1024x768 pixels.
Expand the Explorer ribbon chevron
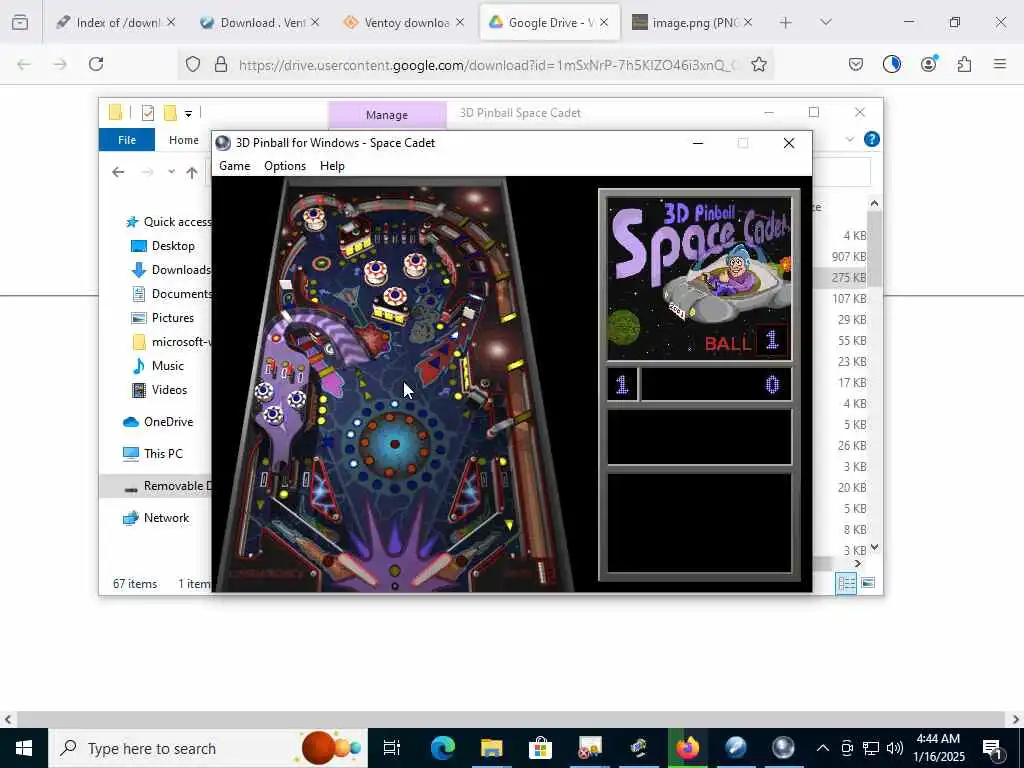[x=850, y=139]
